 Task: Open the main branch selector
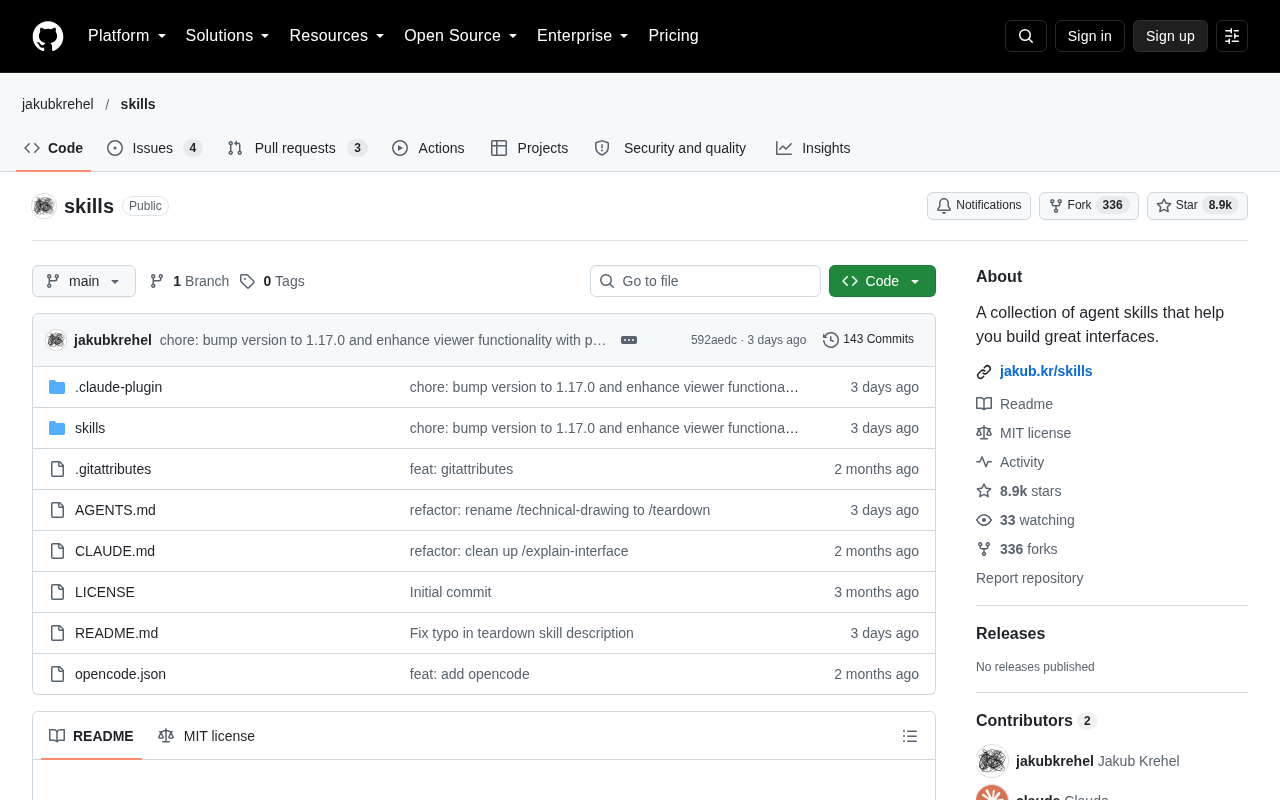coord(84,281)
